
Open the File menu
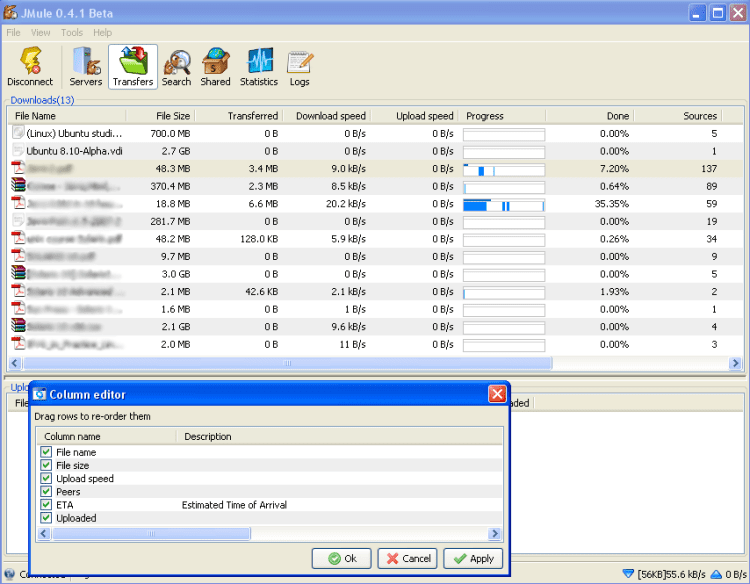[x=13, y=32]
